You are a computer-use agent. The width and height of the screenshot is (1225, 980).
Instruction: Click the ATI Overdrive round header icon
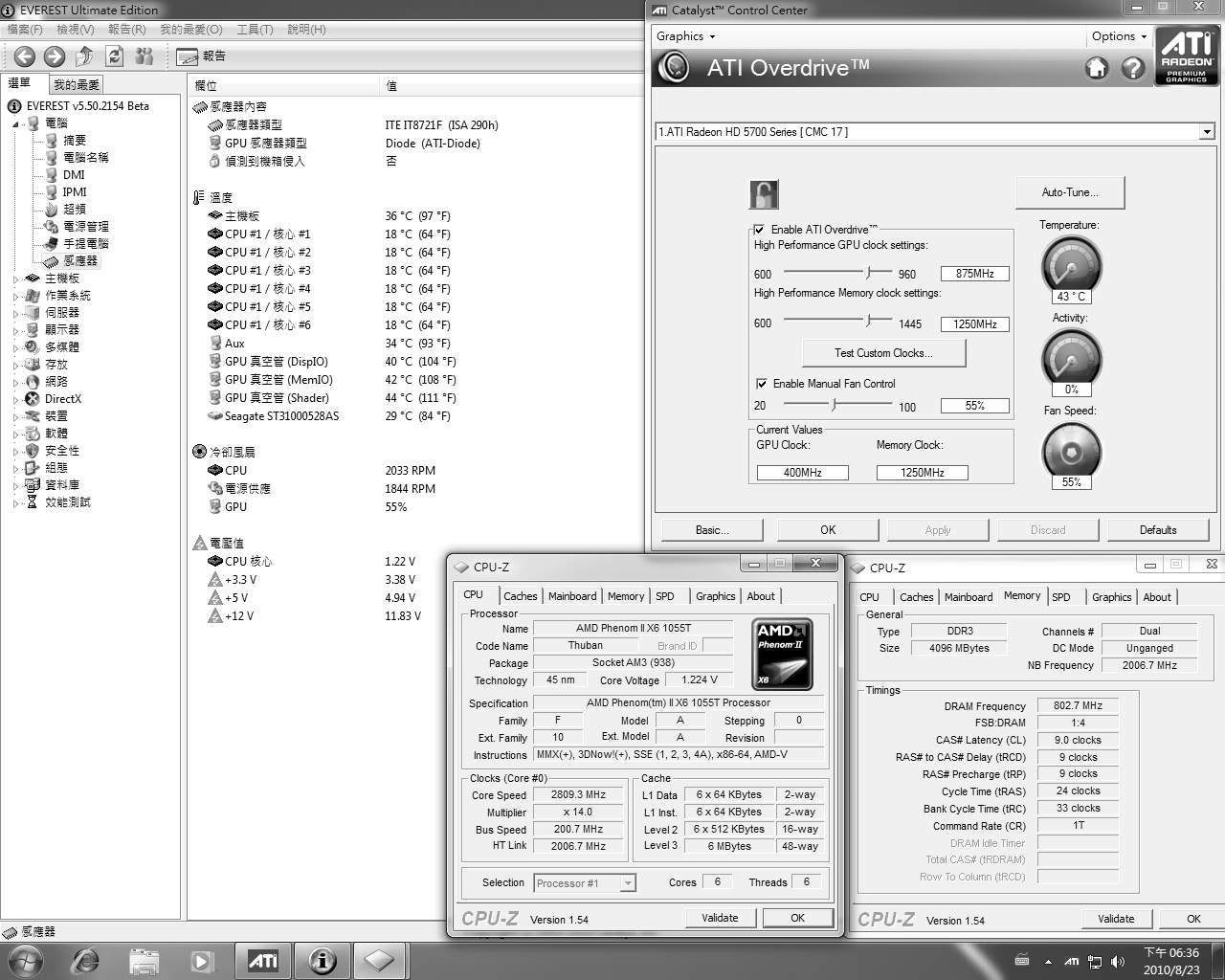click(x=675, y=67)
